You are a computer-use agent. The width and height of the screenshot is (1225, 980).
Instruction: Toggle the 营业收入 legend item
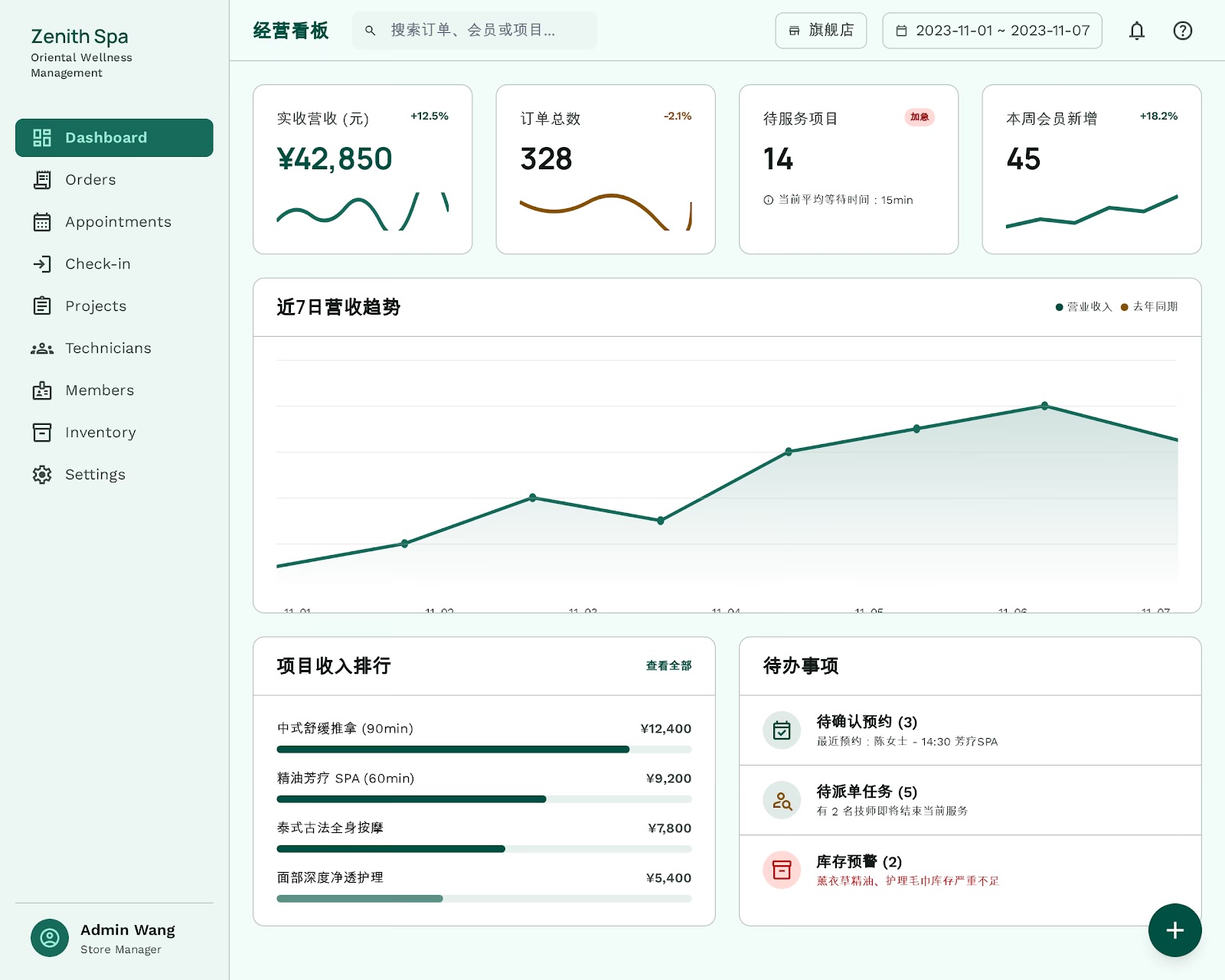pos(1083,307)
